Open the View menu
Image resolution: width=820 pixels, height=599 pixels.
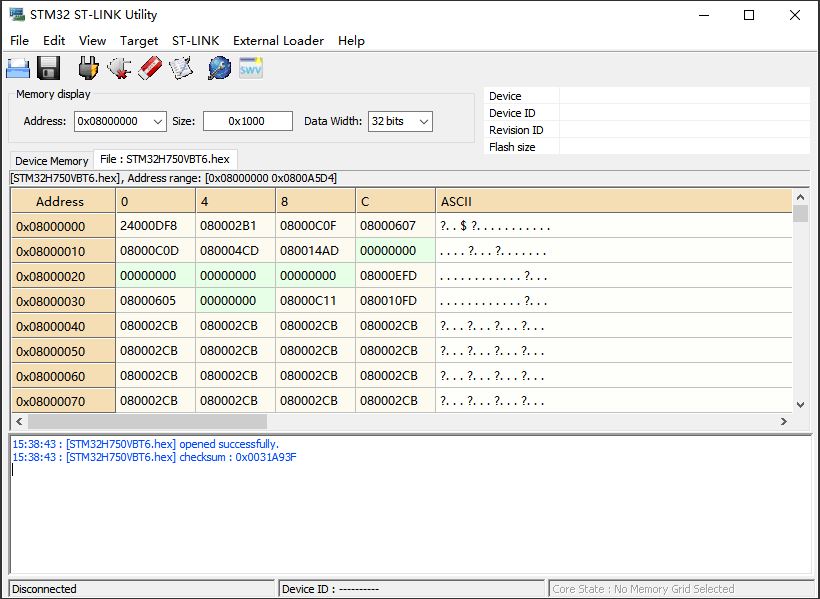pos(93,40)
